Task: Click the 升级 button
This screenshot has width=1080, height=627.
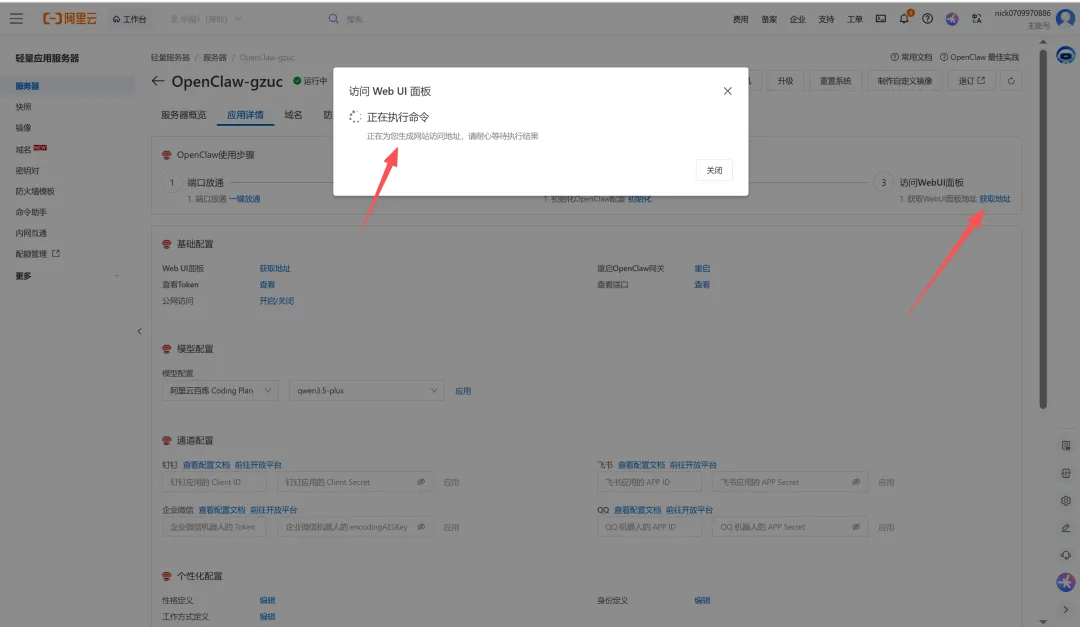Action: pos(785,81)
